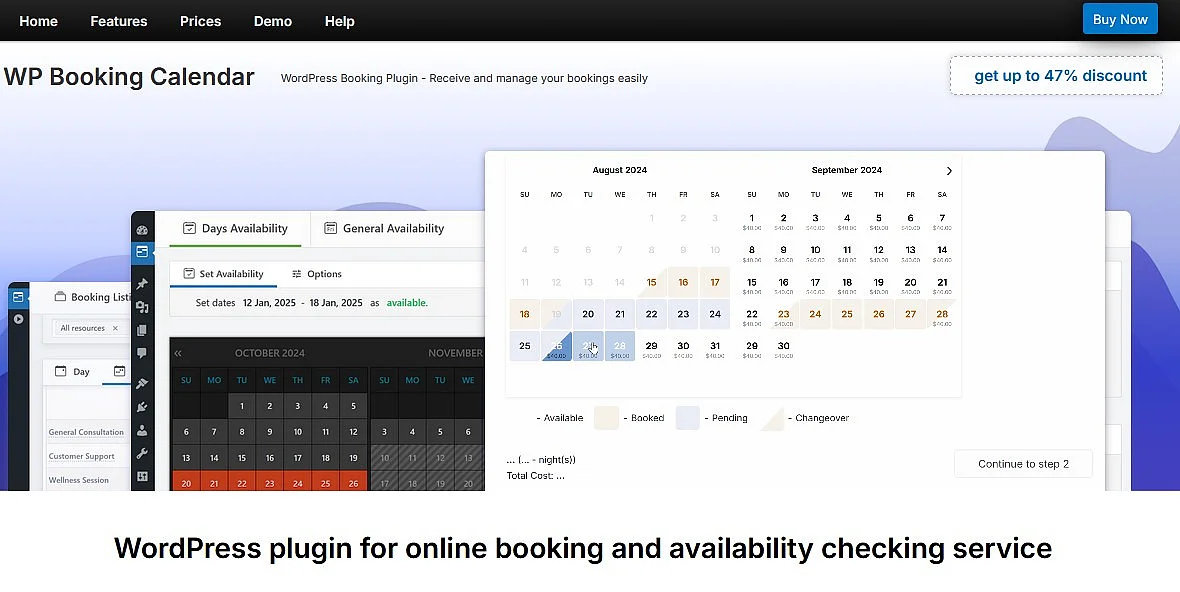
Task: Select August 30 in booking calendar
Action: pyautogui.click(x=683, y=347)
